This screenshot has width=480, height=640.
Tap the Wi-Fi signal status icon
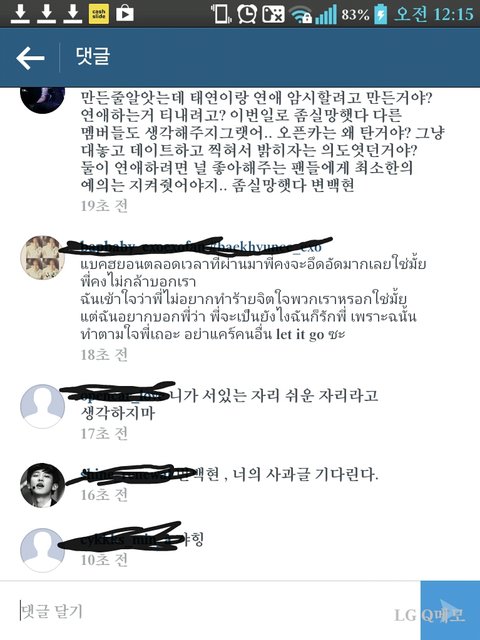301,15
